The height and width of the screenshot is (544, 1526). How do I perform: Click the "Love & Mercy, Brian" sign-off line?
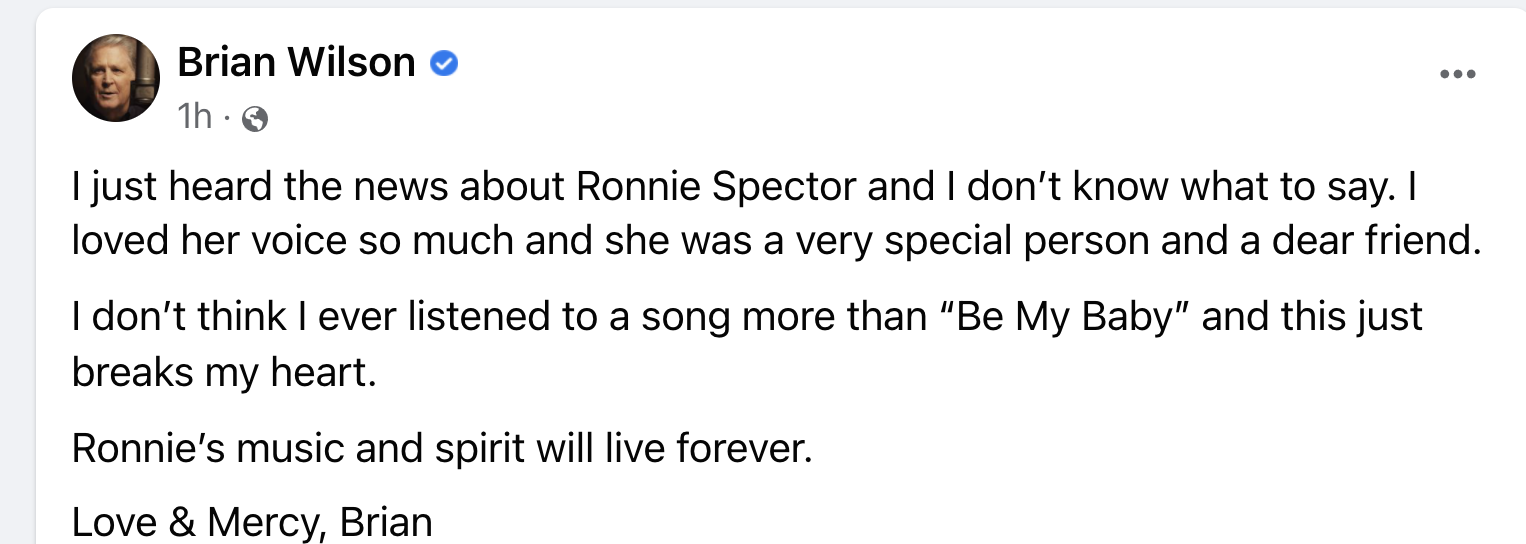[x=252, y=523]
